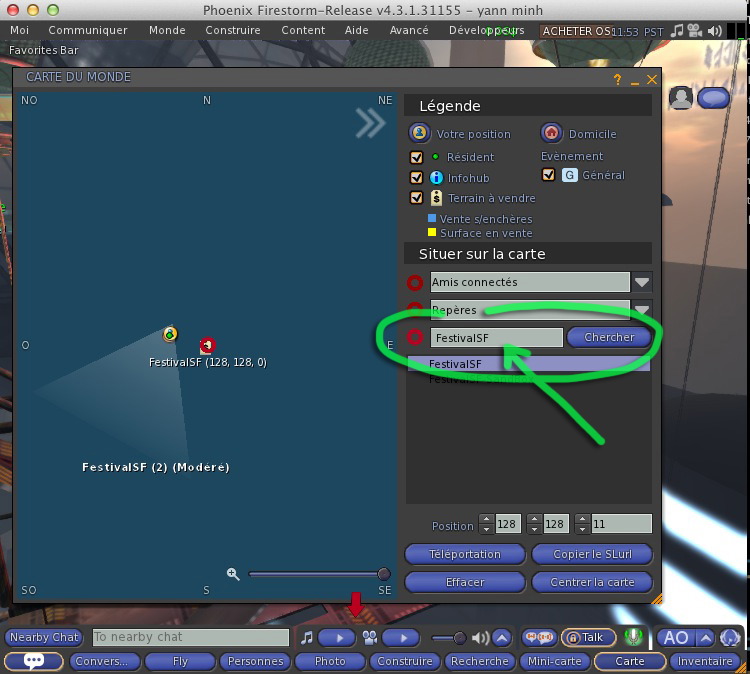Click the red FestivalSF target marker on map

(x=208, y=345)
